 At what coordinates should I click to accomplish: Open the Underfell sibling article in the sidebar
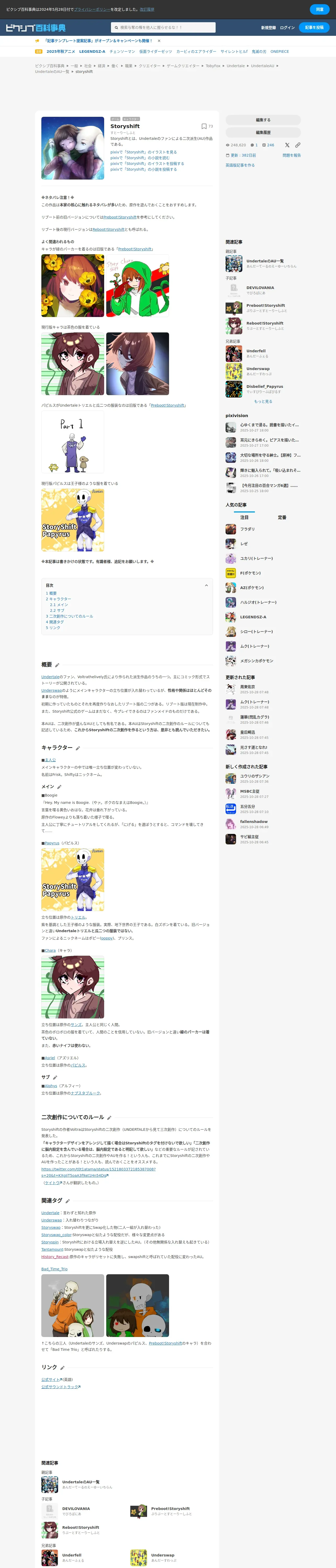click(263, 354)
